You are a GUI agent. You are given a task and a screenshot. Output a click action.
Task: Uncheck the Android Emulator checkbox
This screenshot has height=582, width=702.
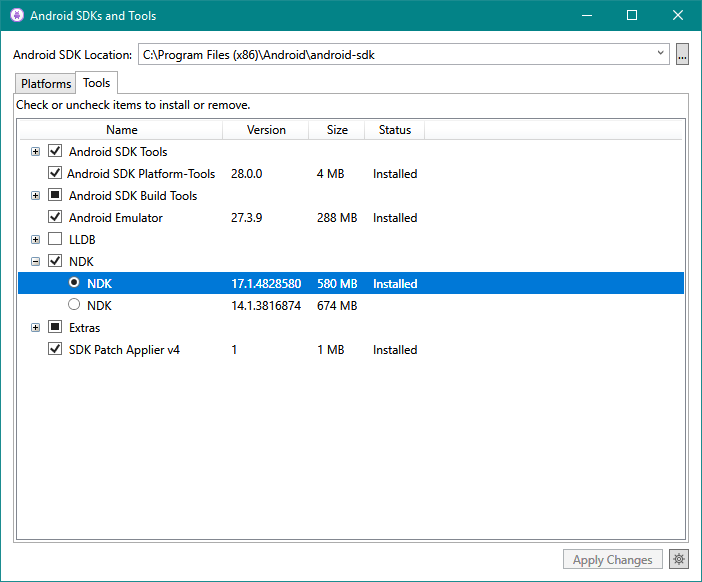click(55, 217)
